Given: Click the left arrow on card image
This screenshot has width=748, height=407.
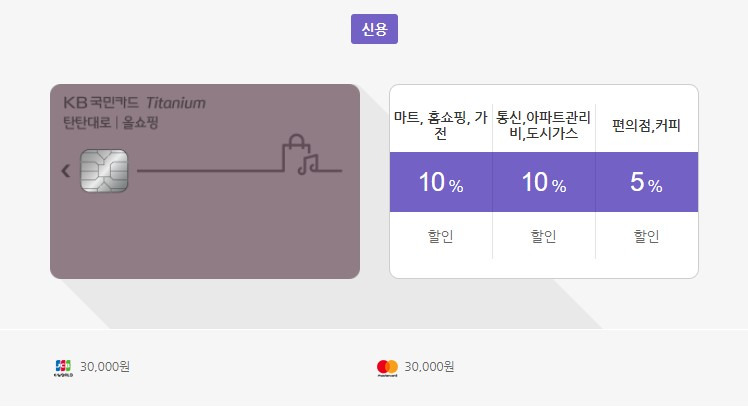Looking at the screenshot, I should (66, 171).
